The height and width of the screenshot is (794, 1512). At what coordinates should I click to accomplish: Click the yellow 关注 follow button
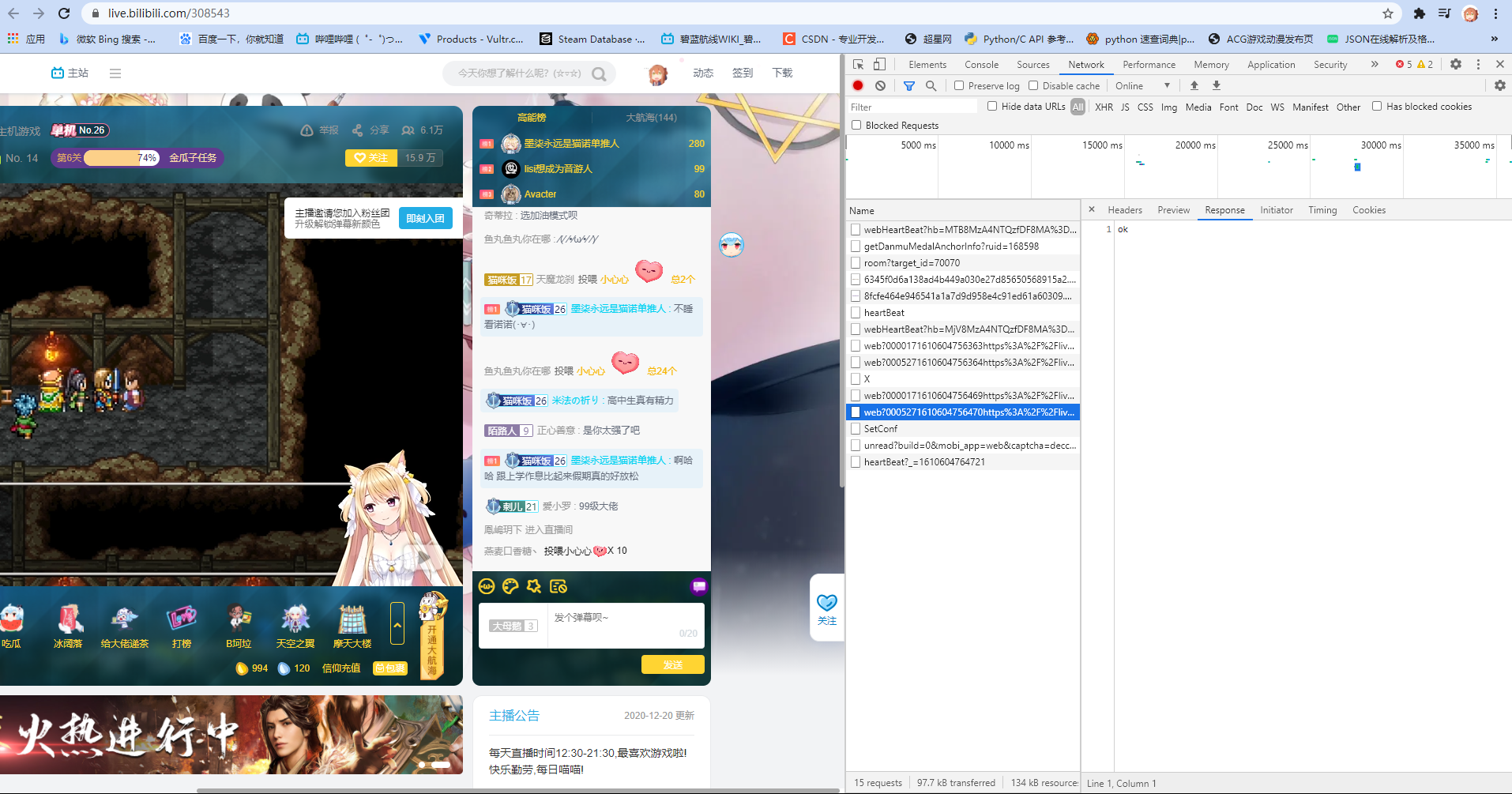pos(371,158)
